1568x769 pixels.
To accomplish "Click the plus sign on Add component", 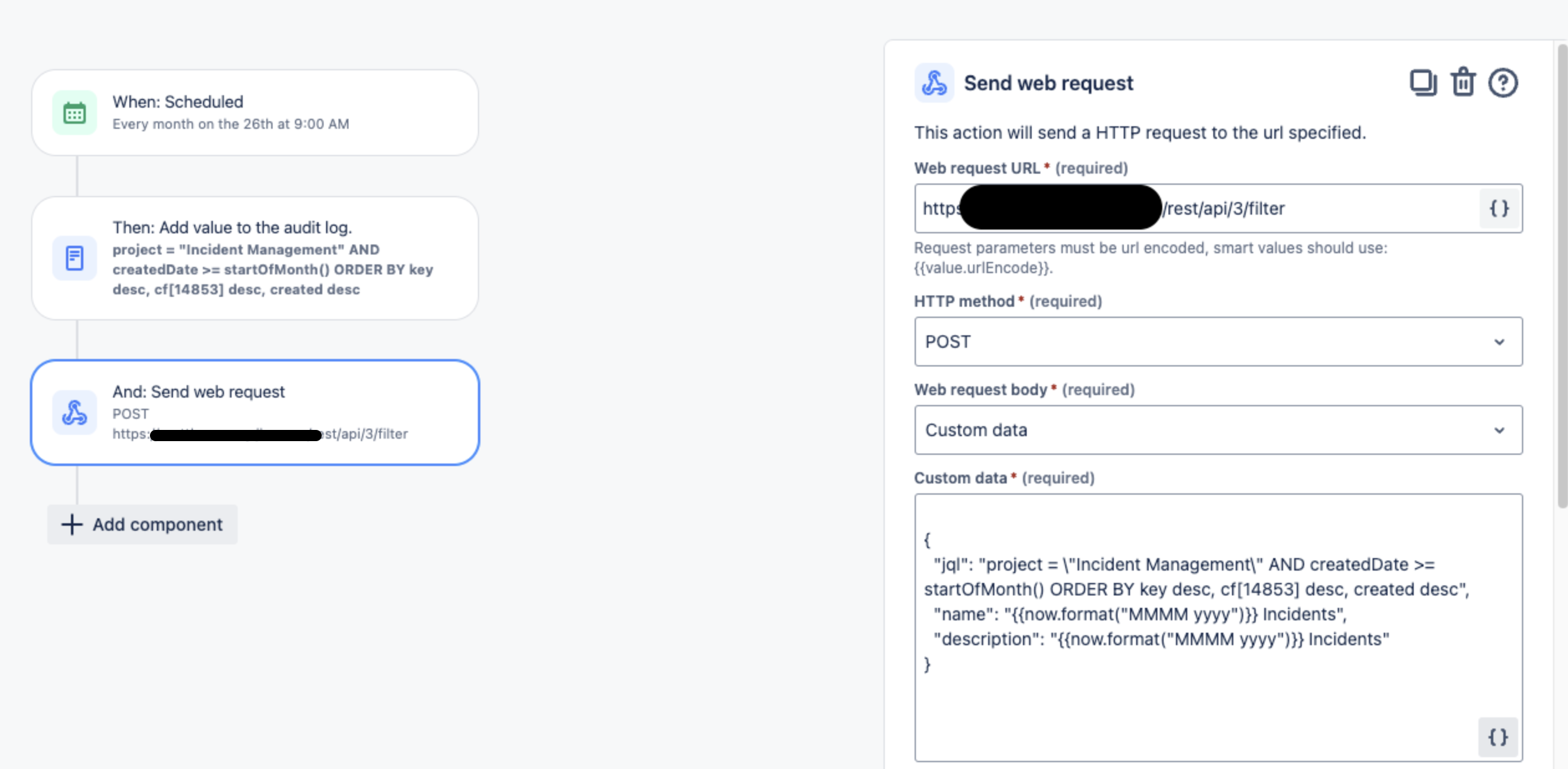I will pos(72,524).
